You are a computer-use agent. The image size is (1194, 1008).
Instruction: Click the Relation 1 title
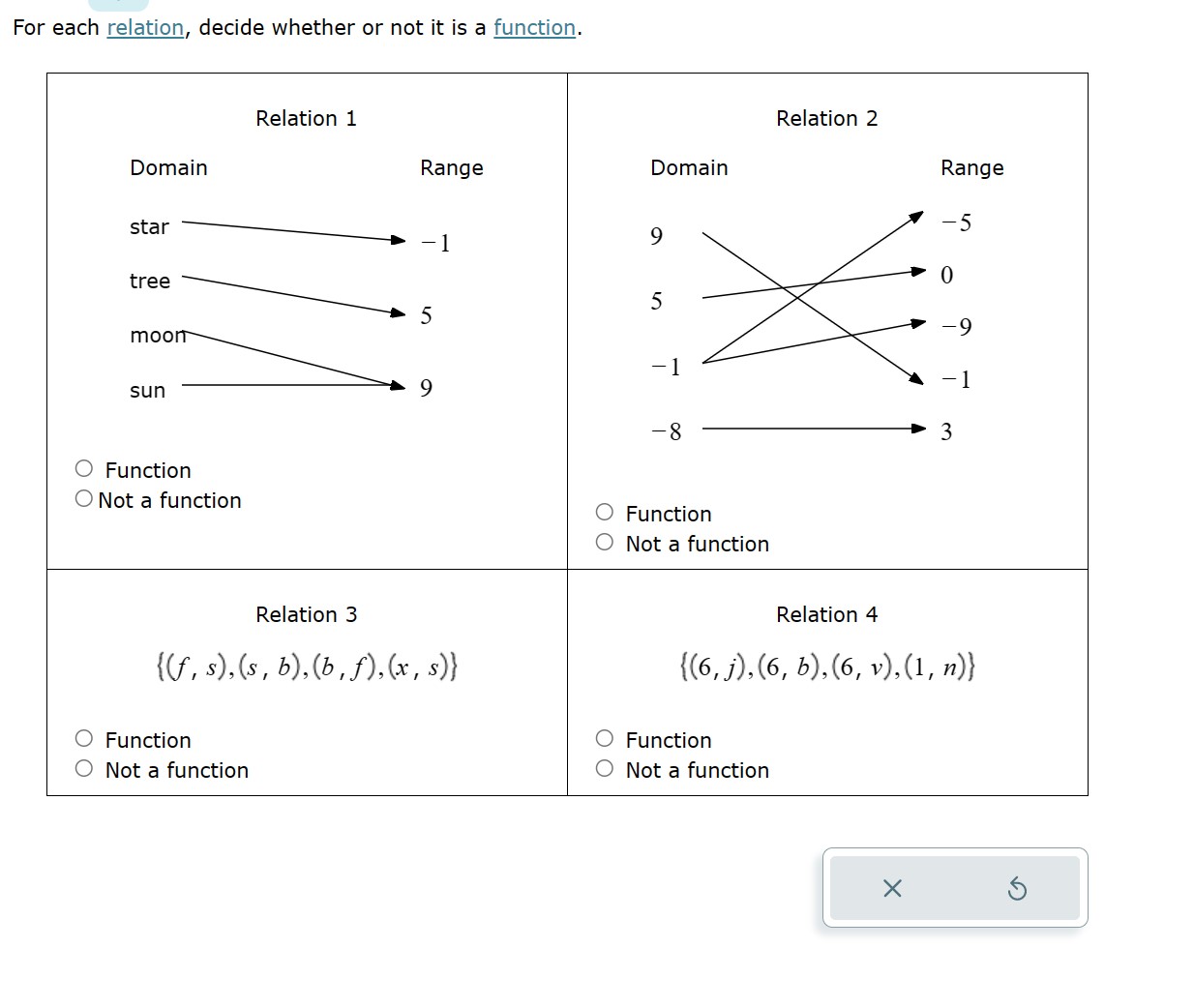point(306,118)
